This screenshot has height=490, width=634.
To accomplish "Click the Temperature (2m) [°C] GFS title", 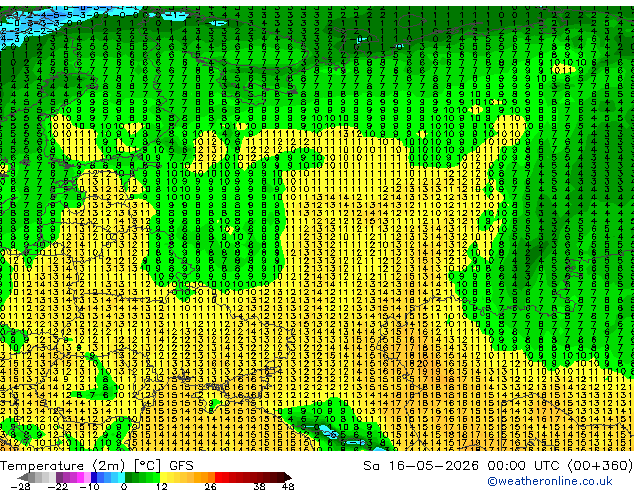I will (97, 466).
